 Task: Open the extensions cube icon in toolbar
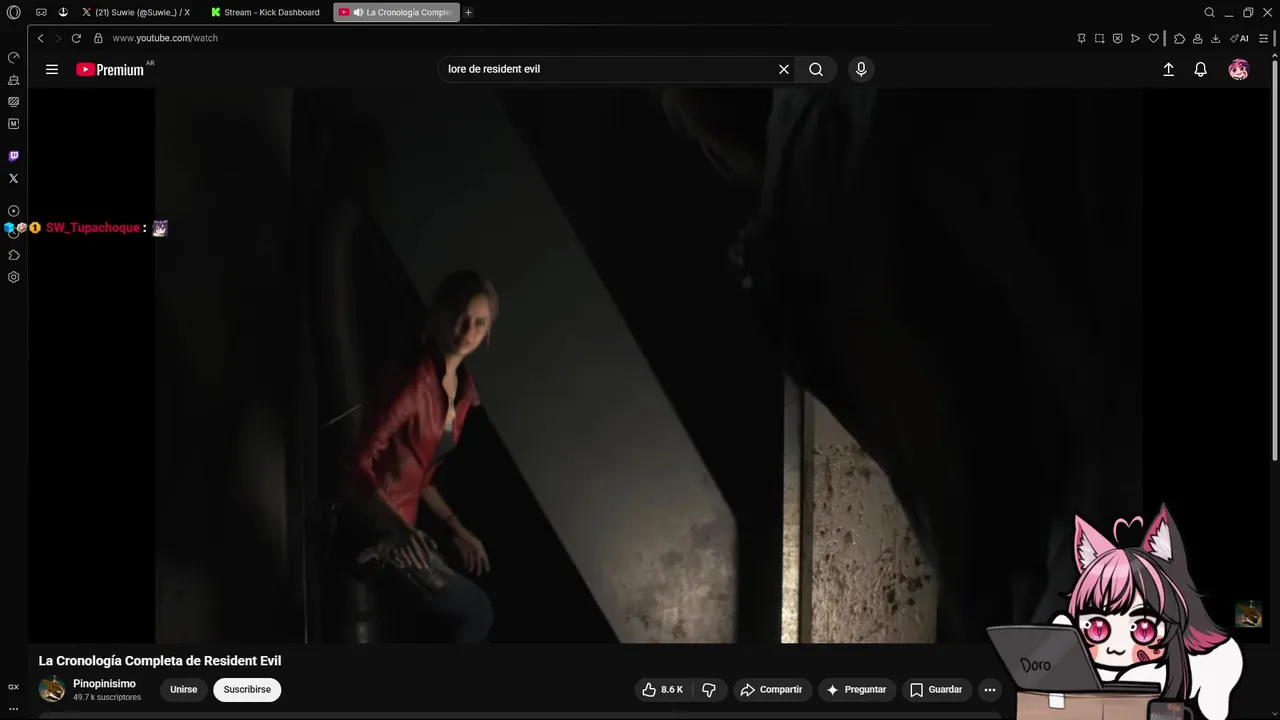[1179, 38]
